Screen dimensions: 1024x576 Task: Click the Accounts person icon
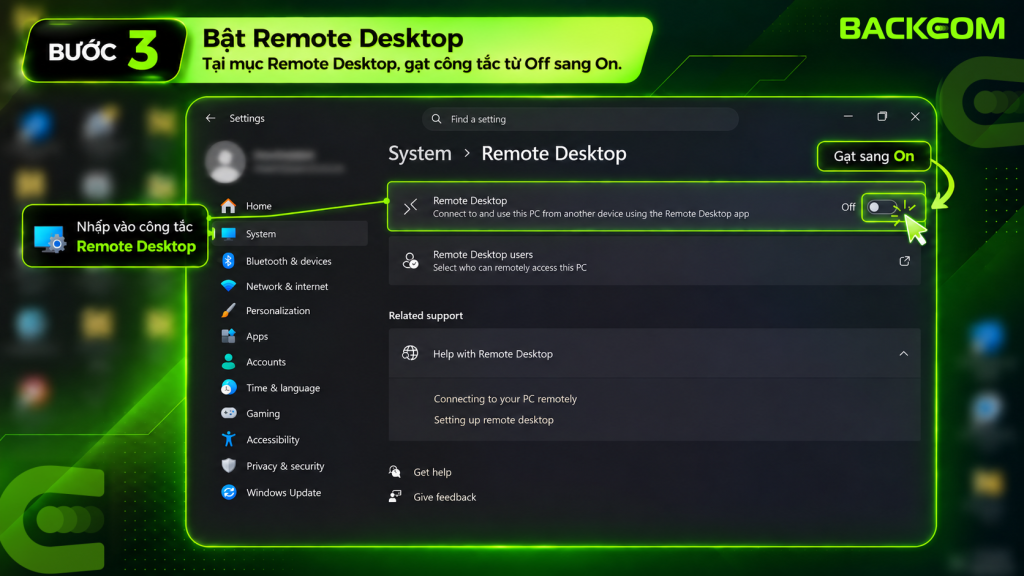click(x=228, y=362)
